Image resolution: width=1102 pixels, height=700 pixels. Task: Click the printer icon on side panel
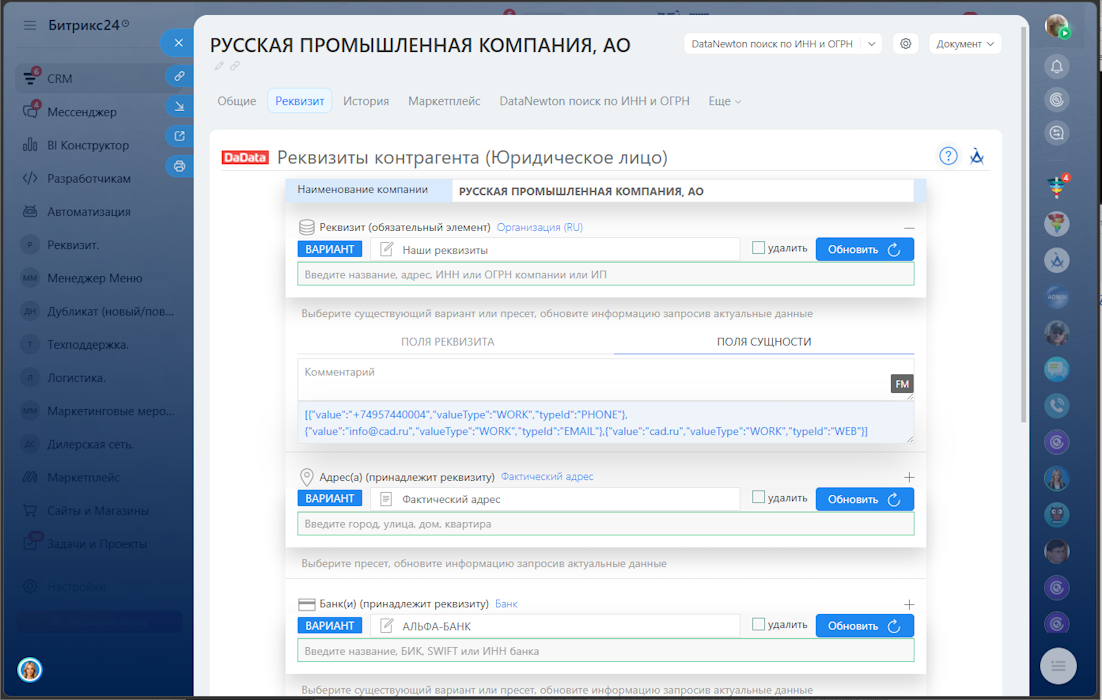pos(179,166)
